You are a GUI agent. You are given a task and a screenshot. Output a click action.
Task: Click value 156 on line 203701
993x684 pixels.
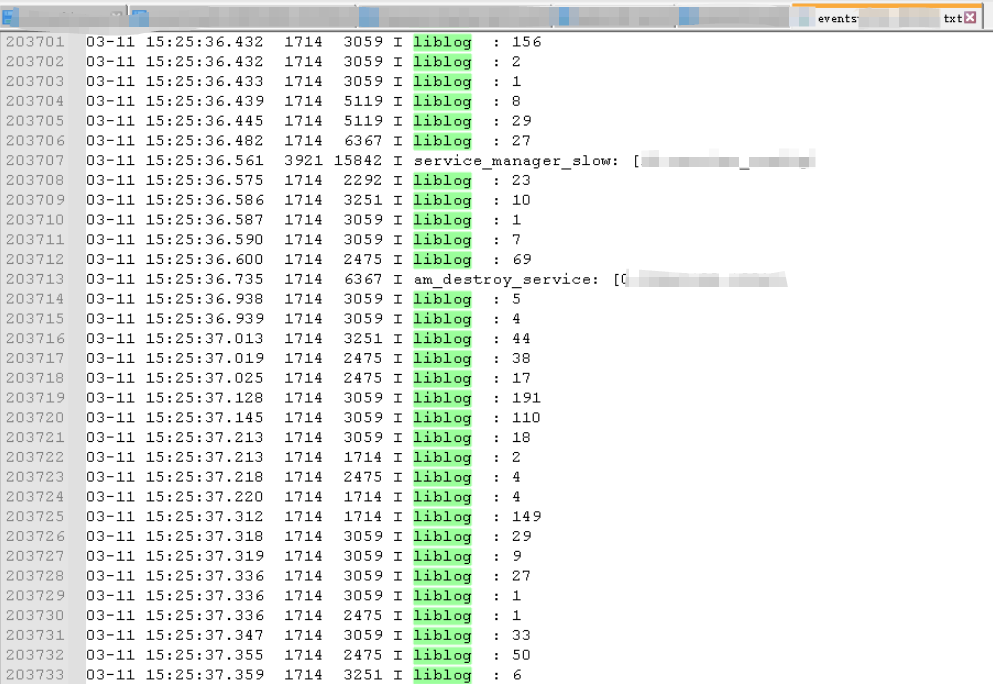[526, 42]
